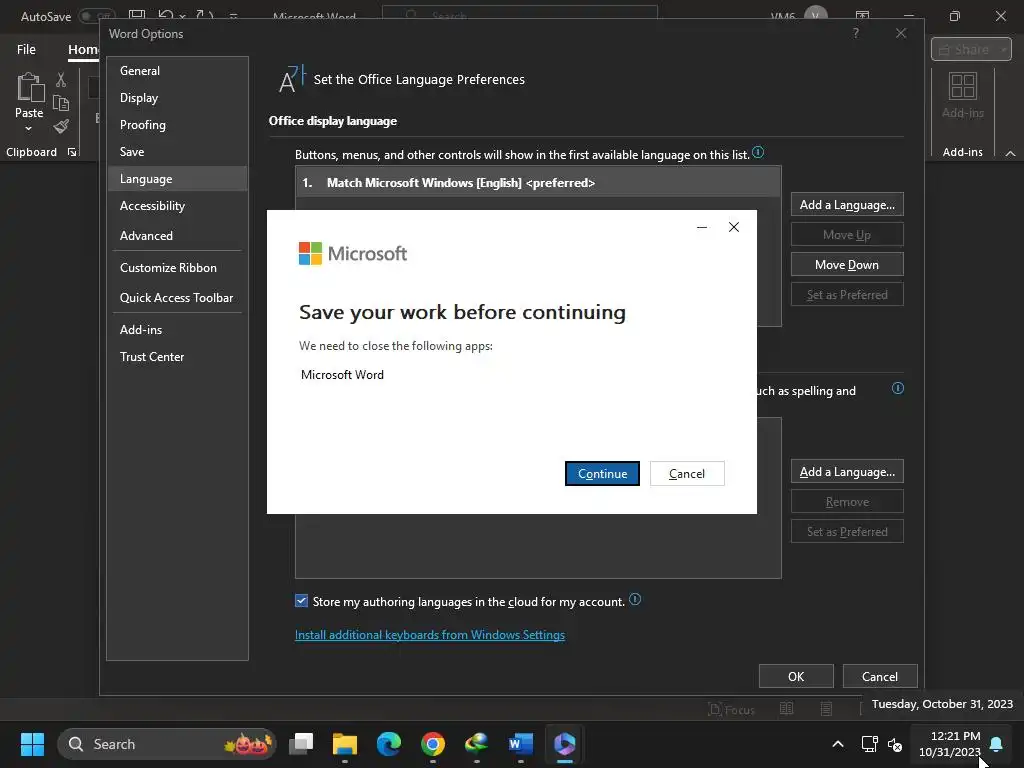
Task: Open Microsoft Edge from taskbar
Action: pyautogui.click(x=389, y=744)
